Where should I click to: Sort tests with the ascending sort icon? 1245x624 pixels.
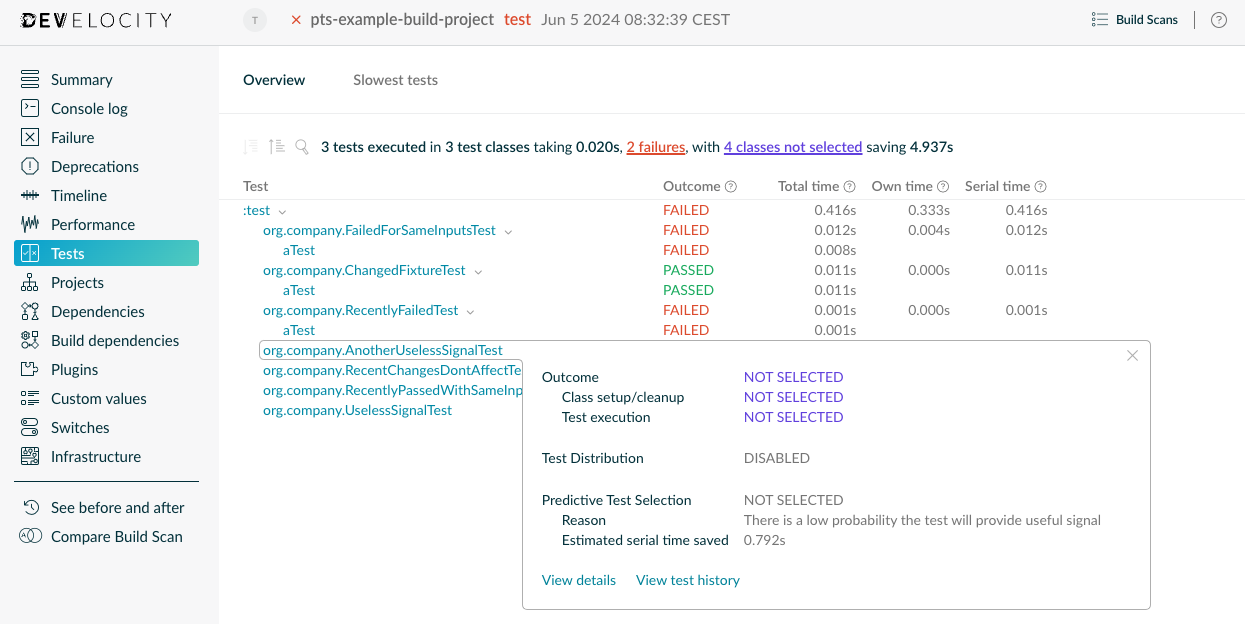[275, 146]
